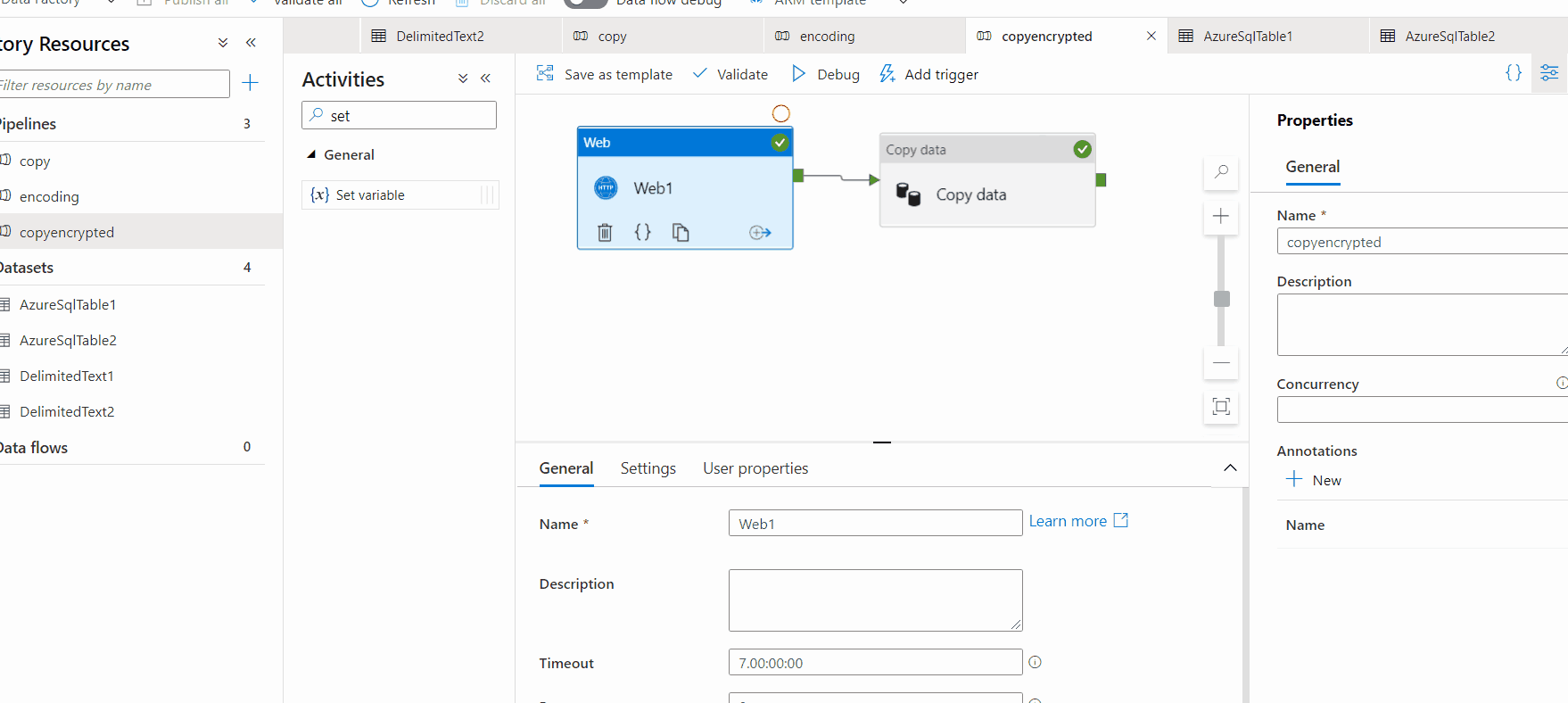
Task: Open the copyencrypted pipeline in resources
Action: (141, 232)
